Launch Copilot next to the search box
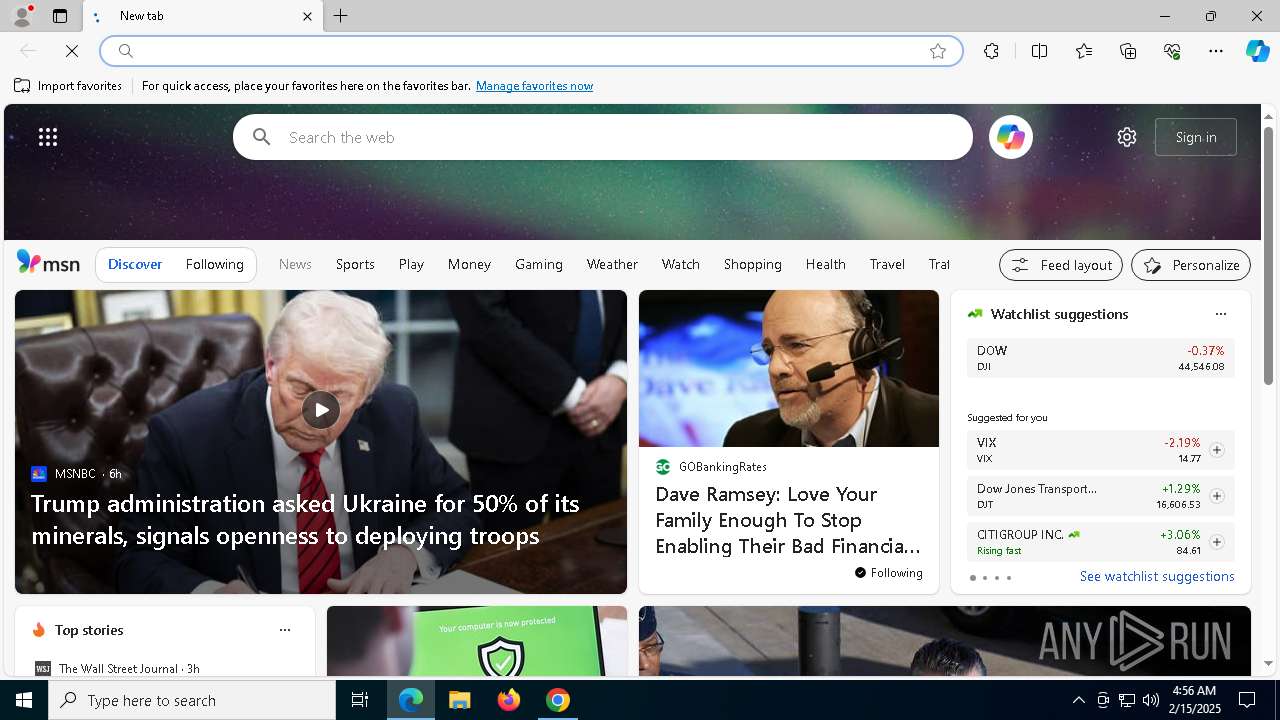Screen dimensions: 1280x720 pyautogui.click(x=1010, y=137)
